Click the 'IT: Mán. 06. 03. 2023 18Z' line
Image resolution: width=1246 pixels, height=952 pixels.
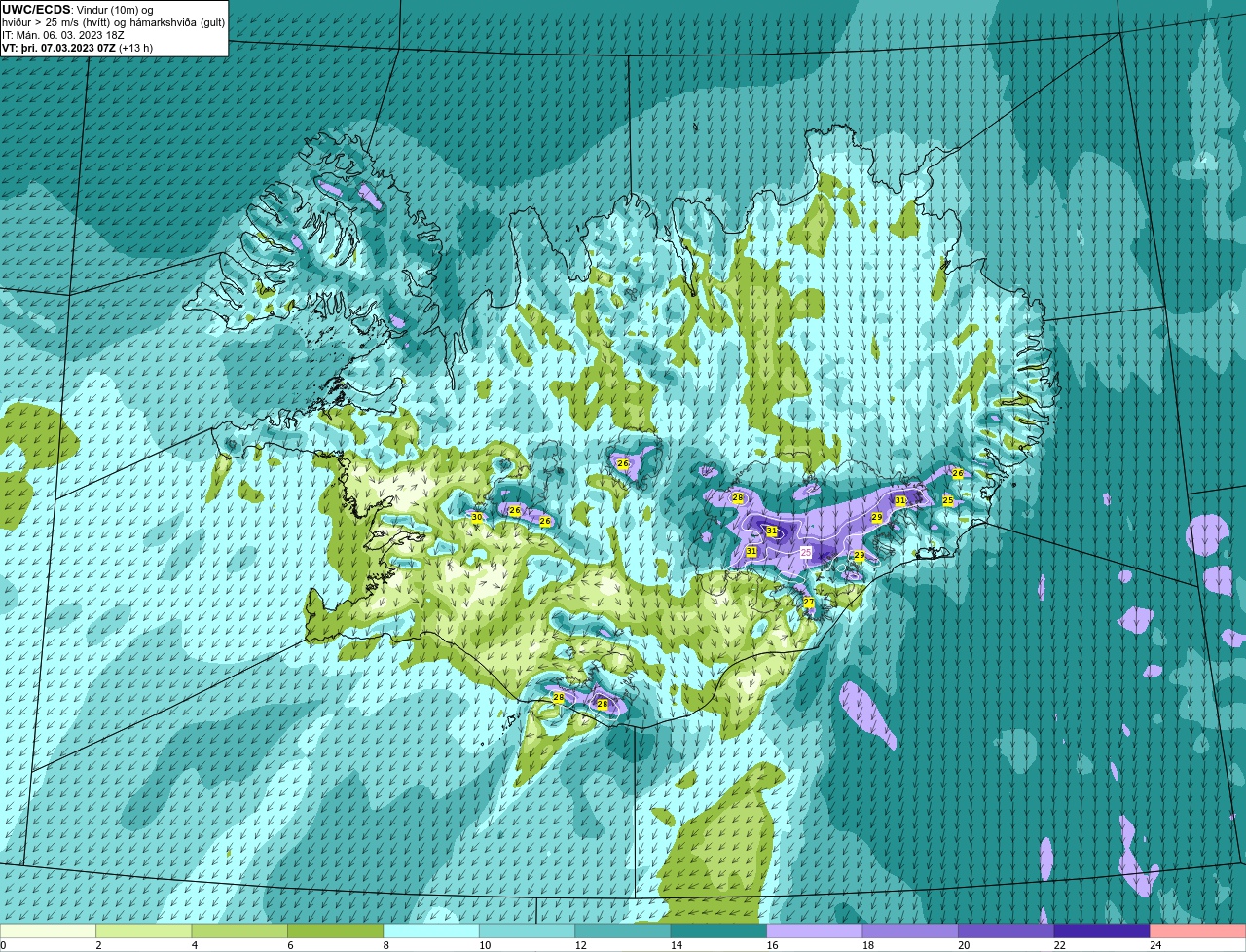click(x=63, y=35)
